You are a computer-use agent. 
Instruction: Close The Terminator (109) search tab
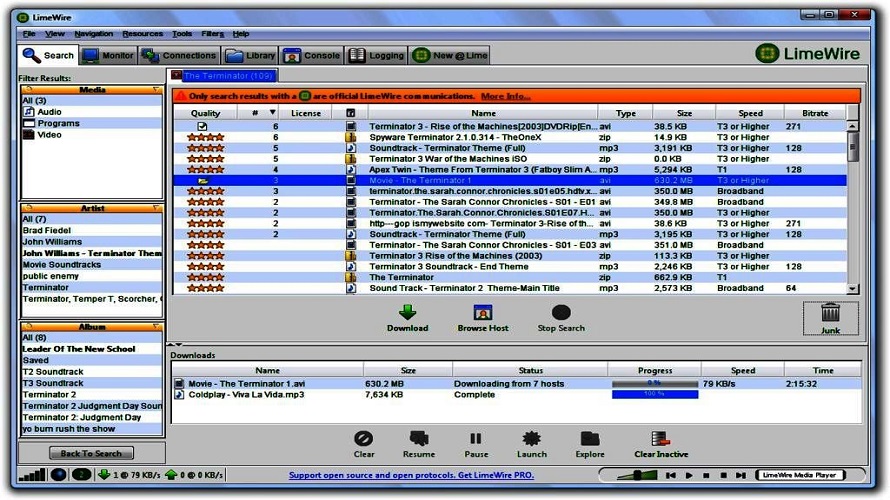point(177,75)
